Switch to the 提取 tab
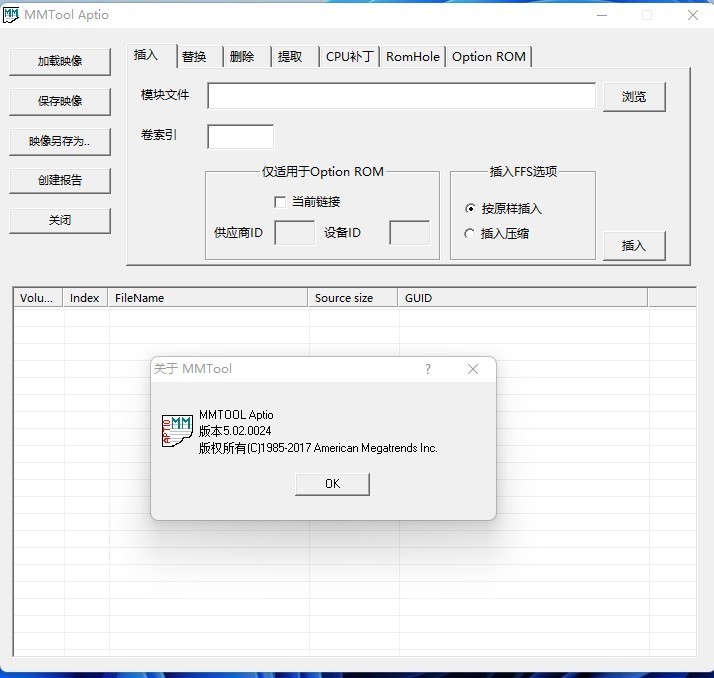 295,57
